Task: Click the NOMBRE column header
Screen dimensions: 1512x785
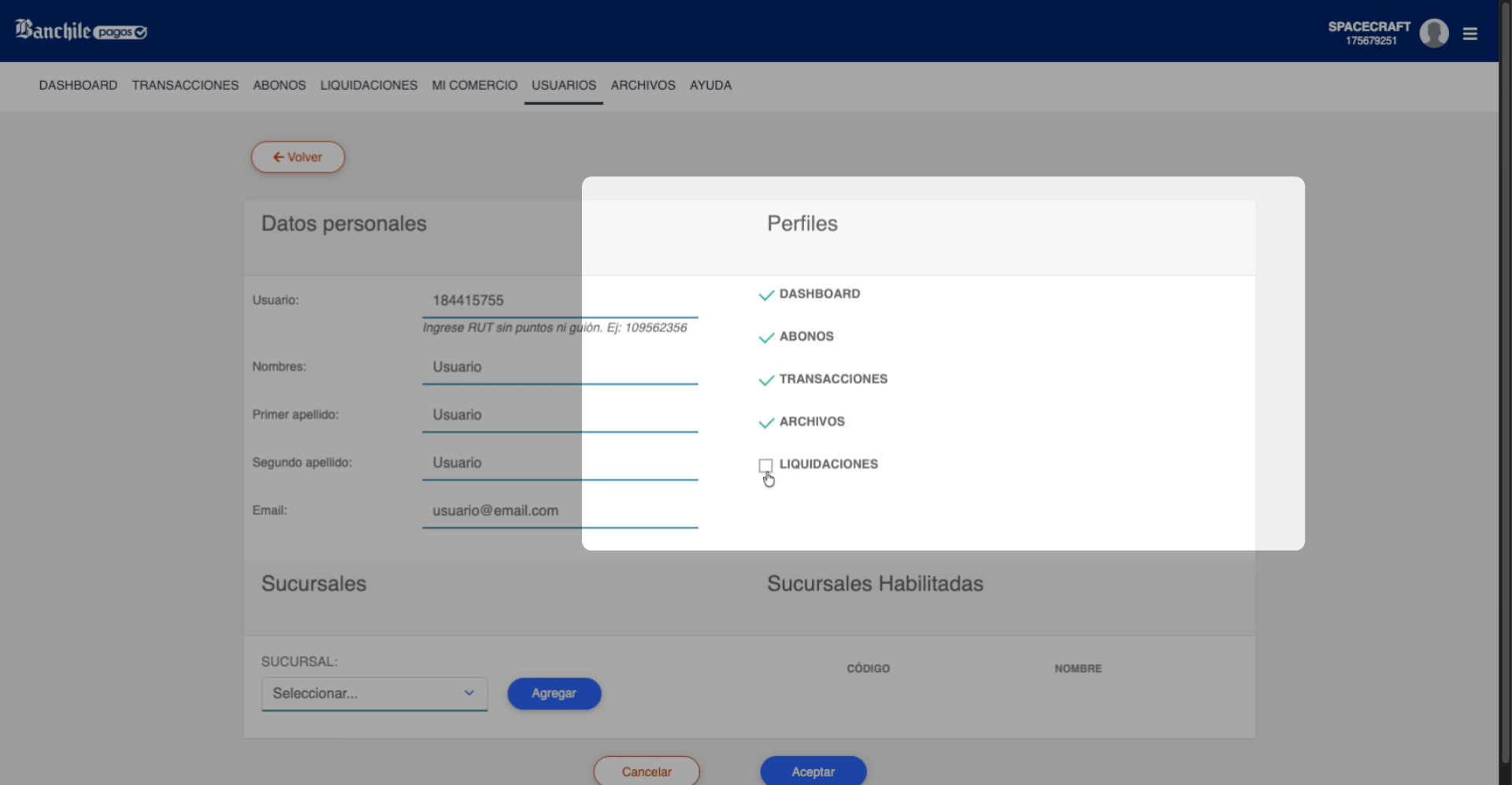Action: (1078, 668)
